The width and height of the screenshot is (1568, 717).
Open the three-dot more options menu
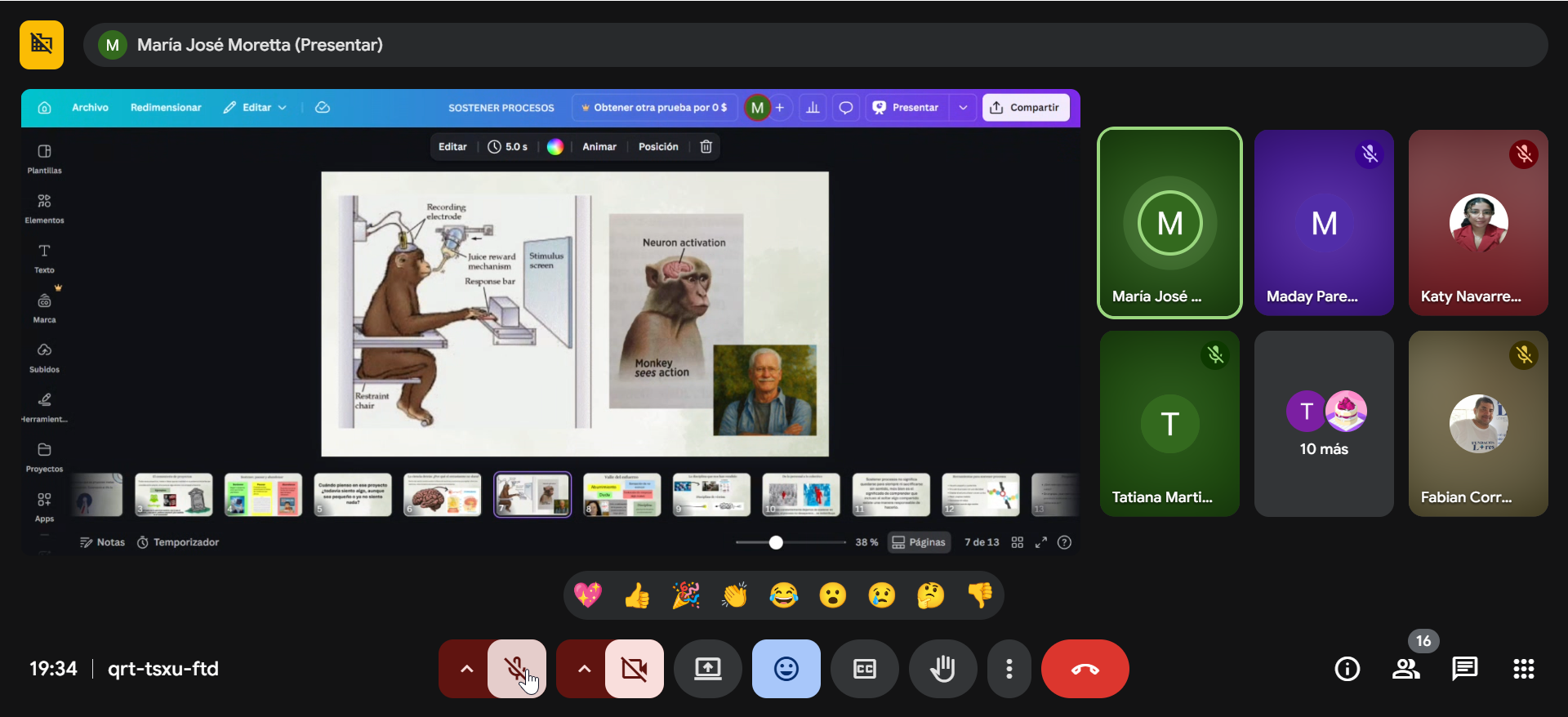pos(1009,669)
